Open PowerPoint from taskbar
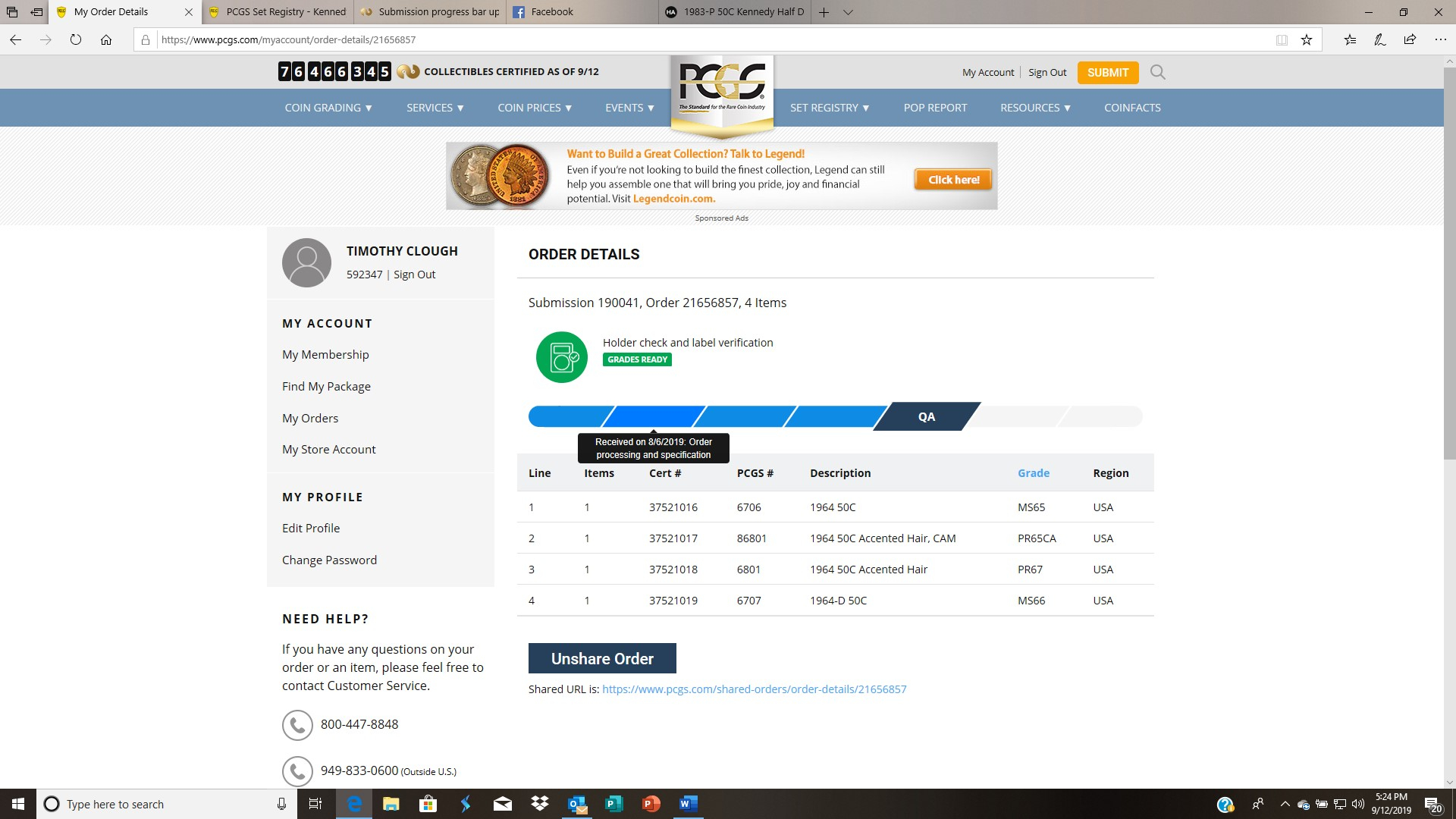The width and height of the screenshot is (1456, 819). click(x=651, y=804)
